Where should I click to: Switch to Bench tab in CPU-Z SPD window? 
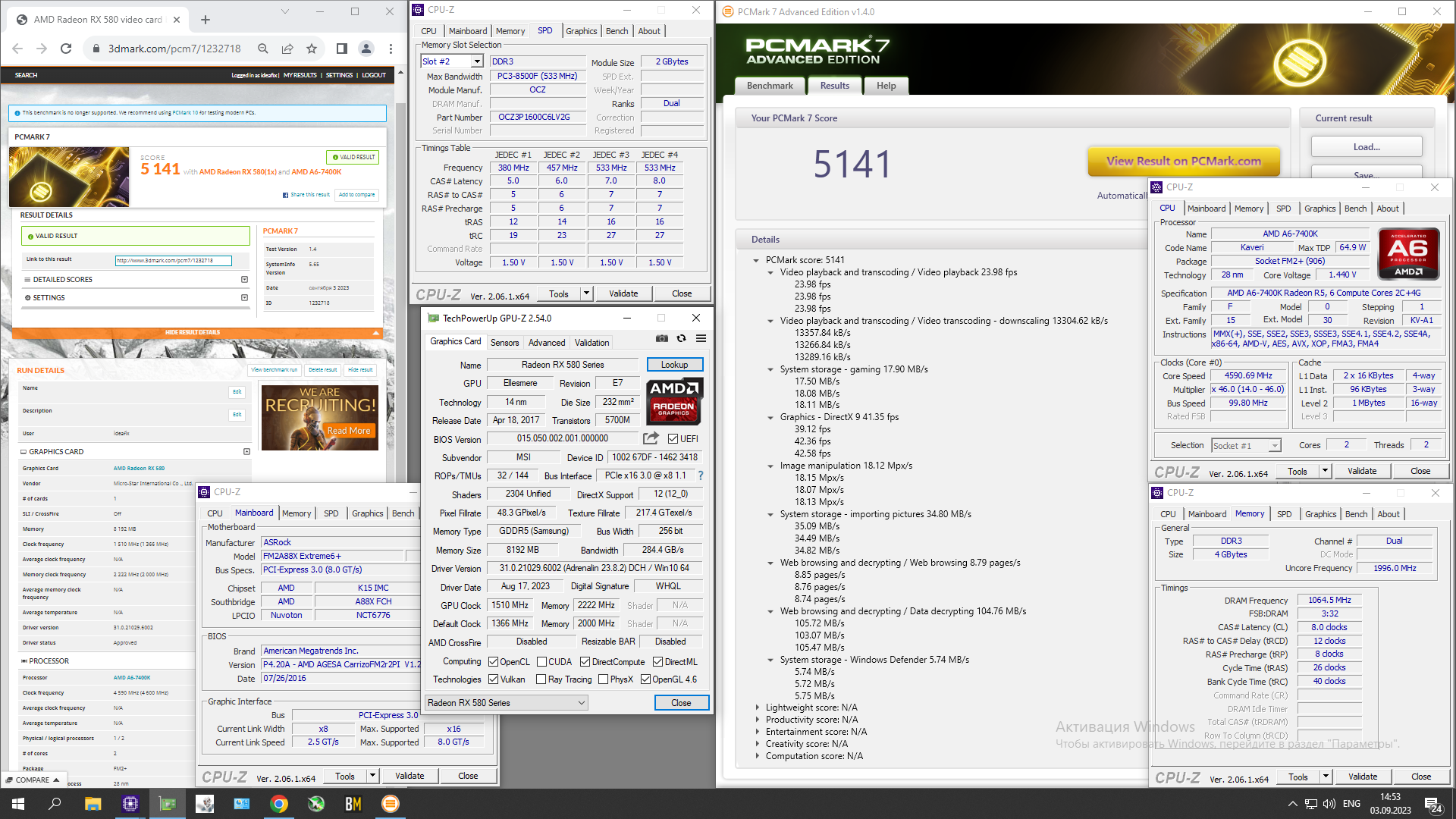click(x=617, y=31)
